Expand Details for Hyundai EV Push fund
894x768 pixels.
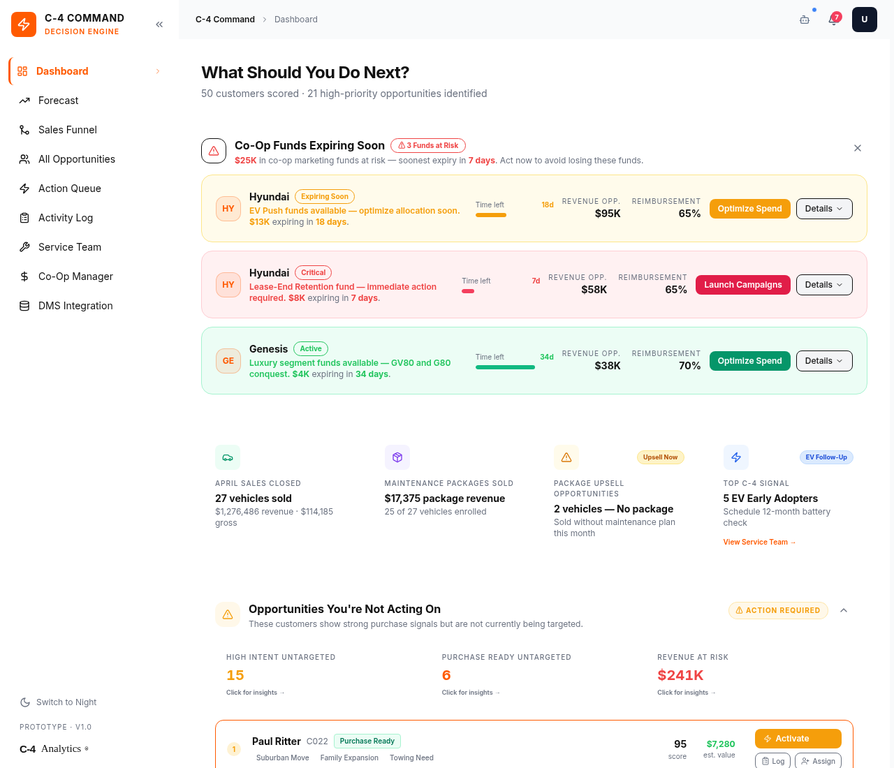point(824,209)
